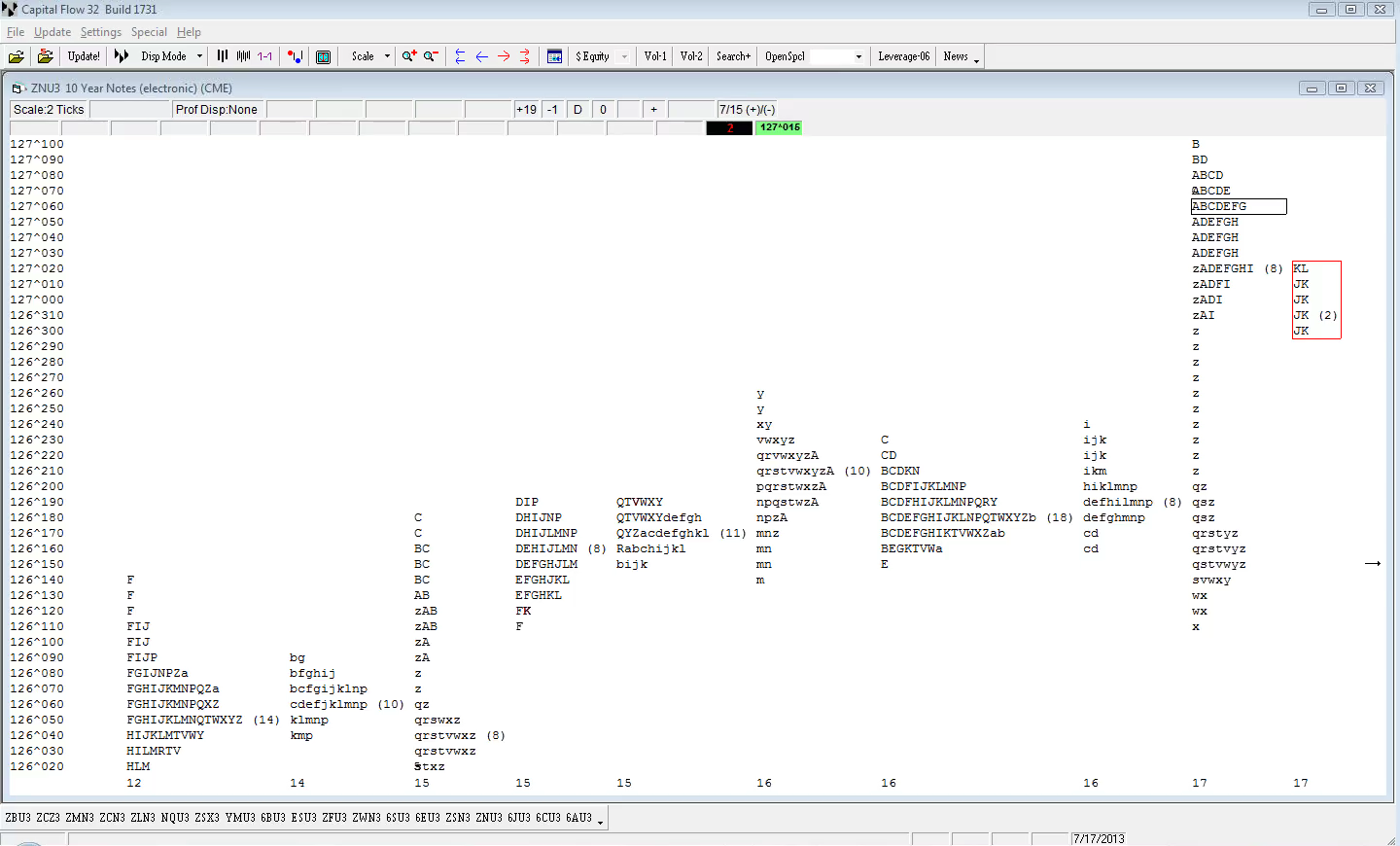Open the Scale dropdown arrow
The width and height of the screenshot is (1400, 846).
(387, 56)
